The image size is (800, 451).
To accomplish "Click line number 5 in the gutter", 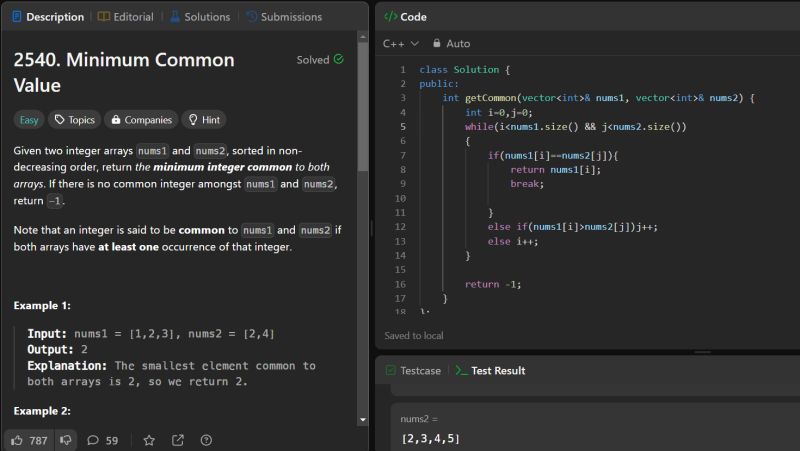I will [x=403, y=127].
